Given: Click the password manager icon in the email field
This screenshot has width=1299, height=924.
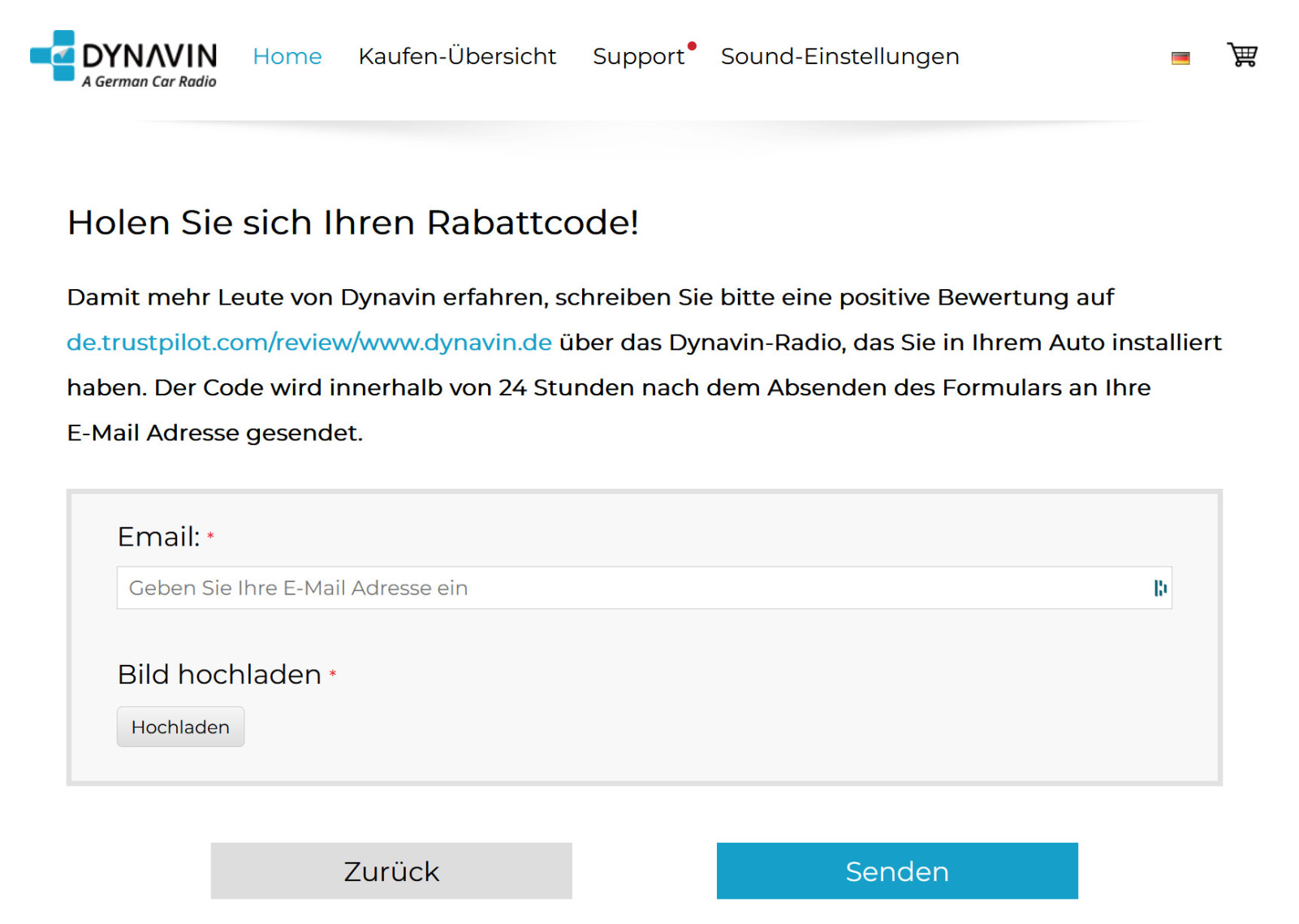Looking at the screenshot, I should coord(1161,587).
